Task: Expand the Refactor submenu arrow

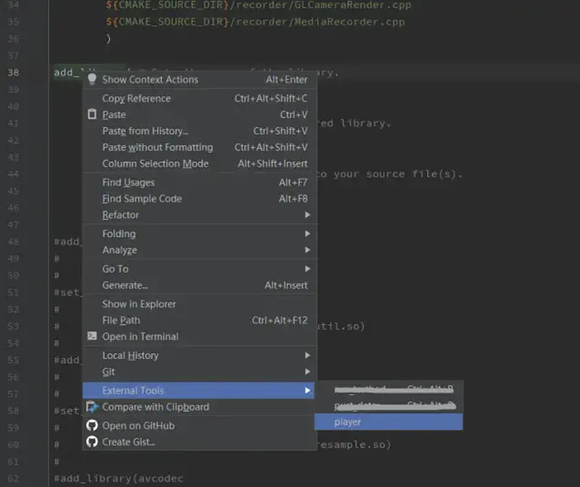Action: click(x=307, y=215)
